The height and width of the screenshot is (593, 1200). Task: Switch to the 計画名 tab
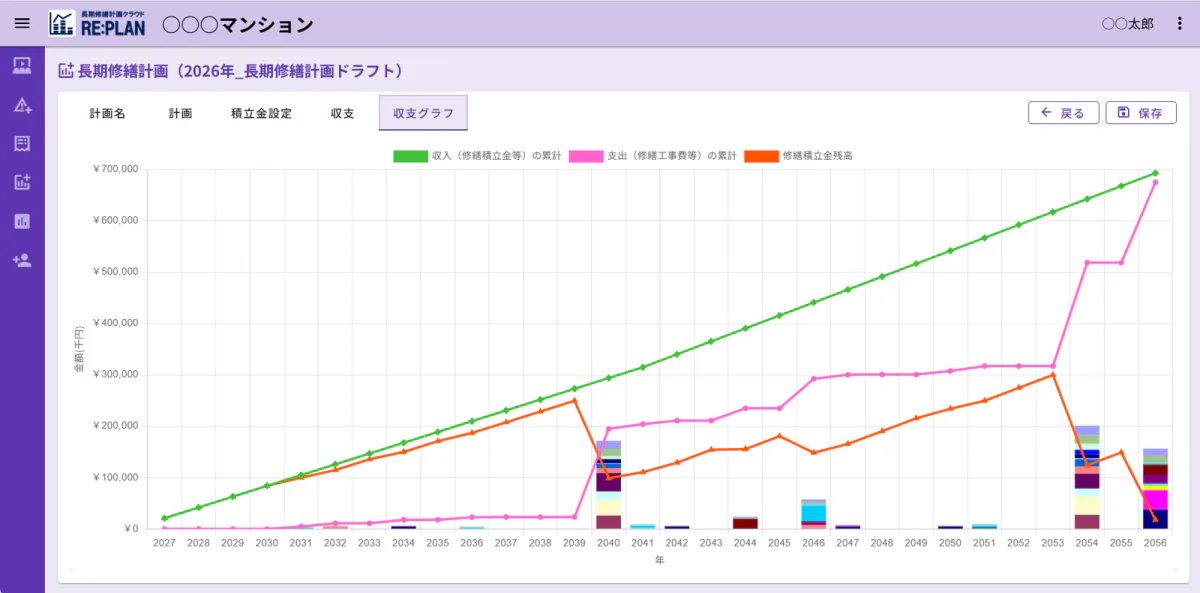click(x=107, y=113)
